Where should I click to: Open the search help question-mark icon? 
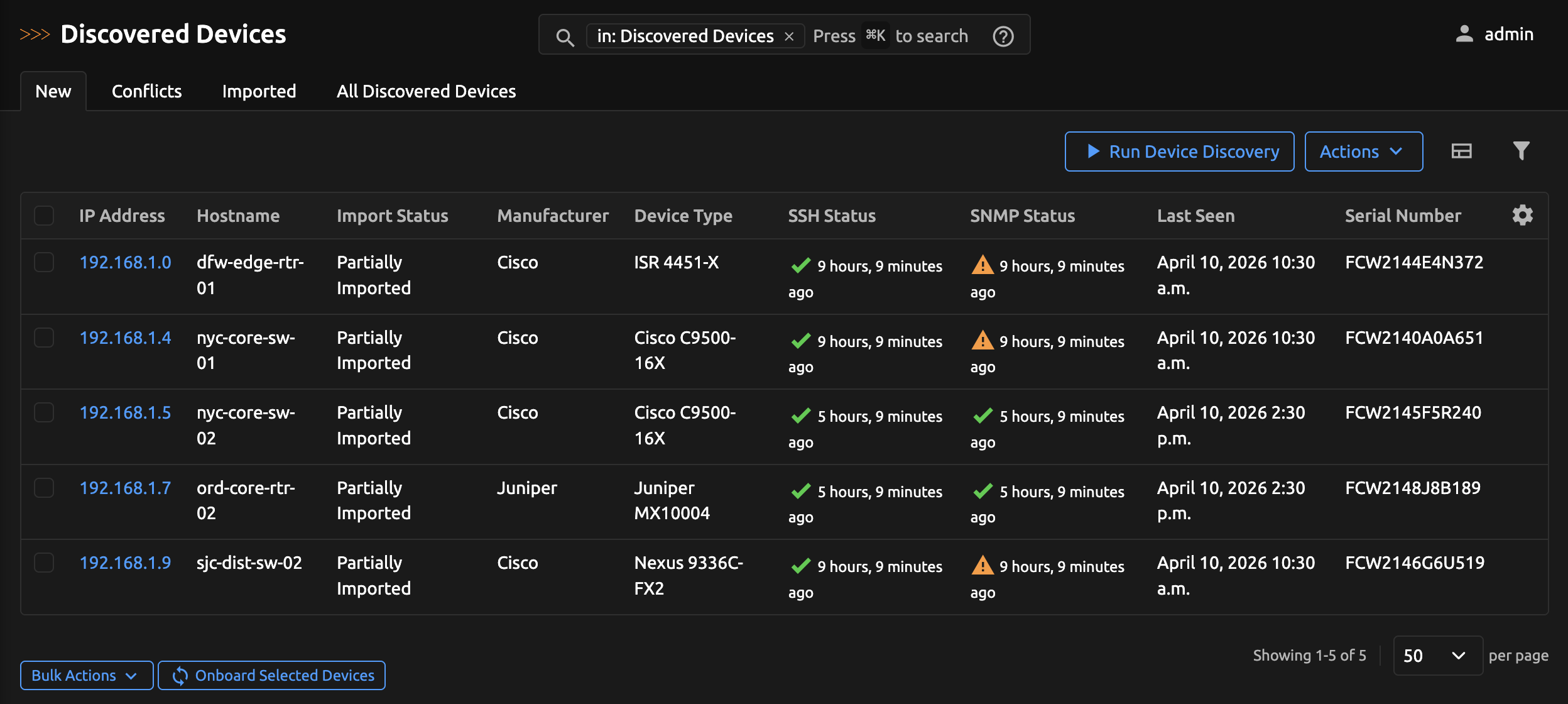click(x=1003, y=36)
